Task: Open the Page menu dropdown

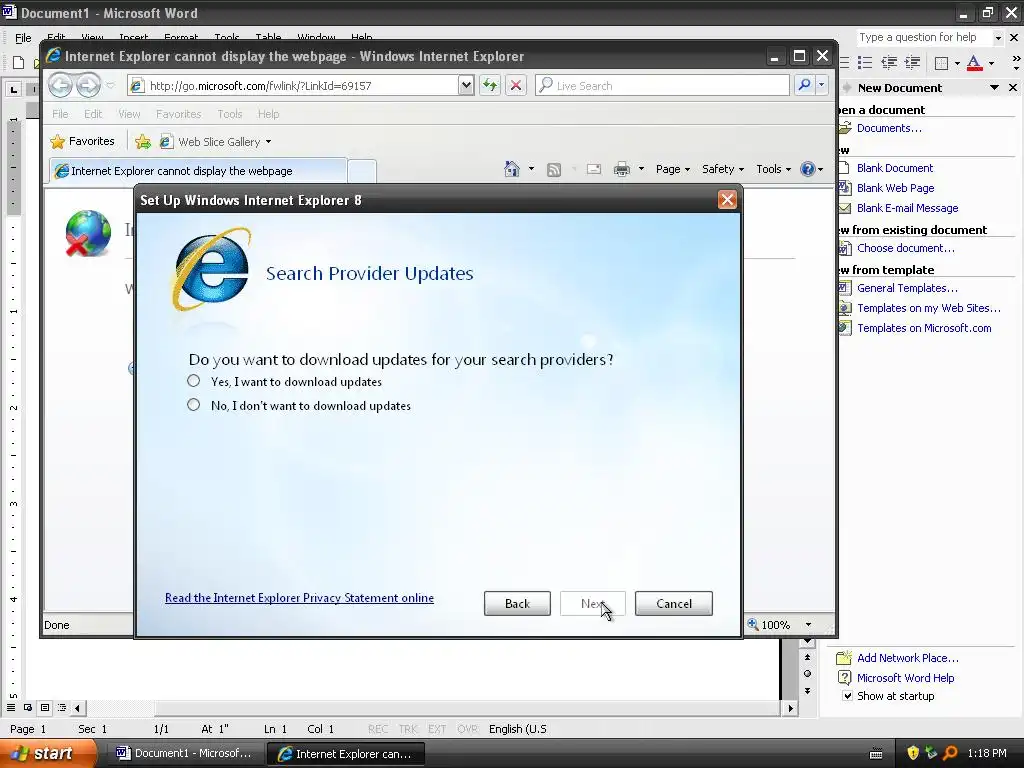Action: 673,169
